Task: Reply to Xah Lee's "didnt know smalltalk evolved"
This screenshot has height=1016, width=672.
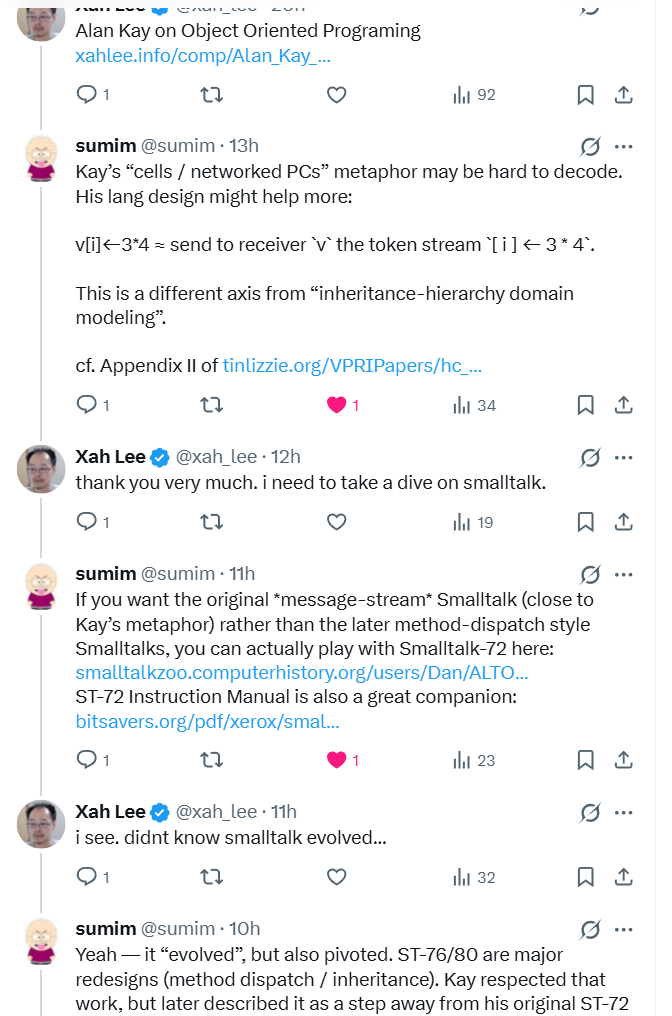Action: 88,877
